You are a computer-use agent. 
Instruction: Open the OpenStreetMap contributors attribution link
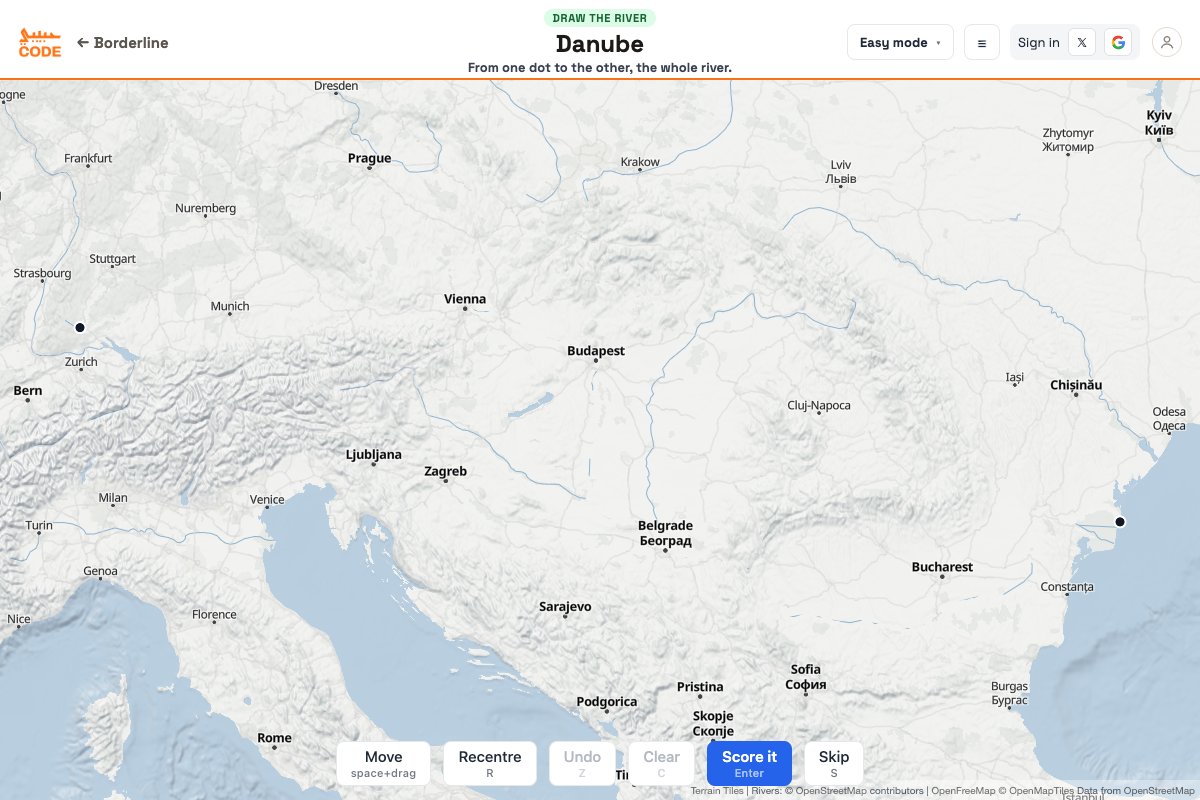tap(860, 791)
